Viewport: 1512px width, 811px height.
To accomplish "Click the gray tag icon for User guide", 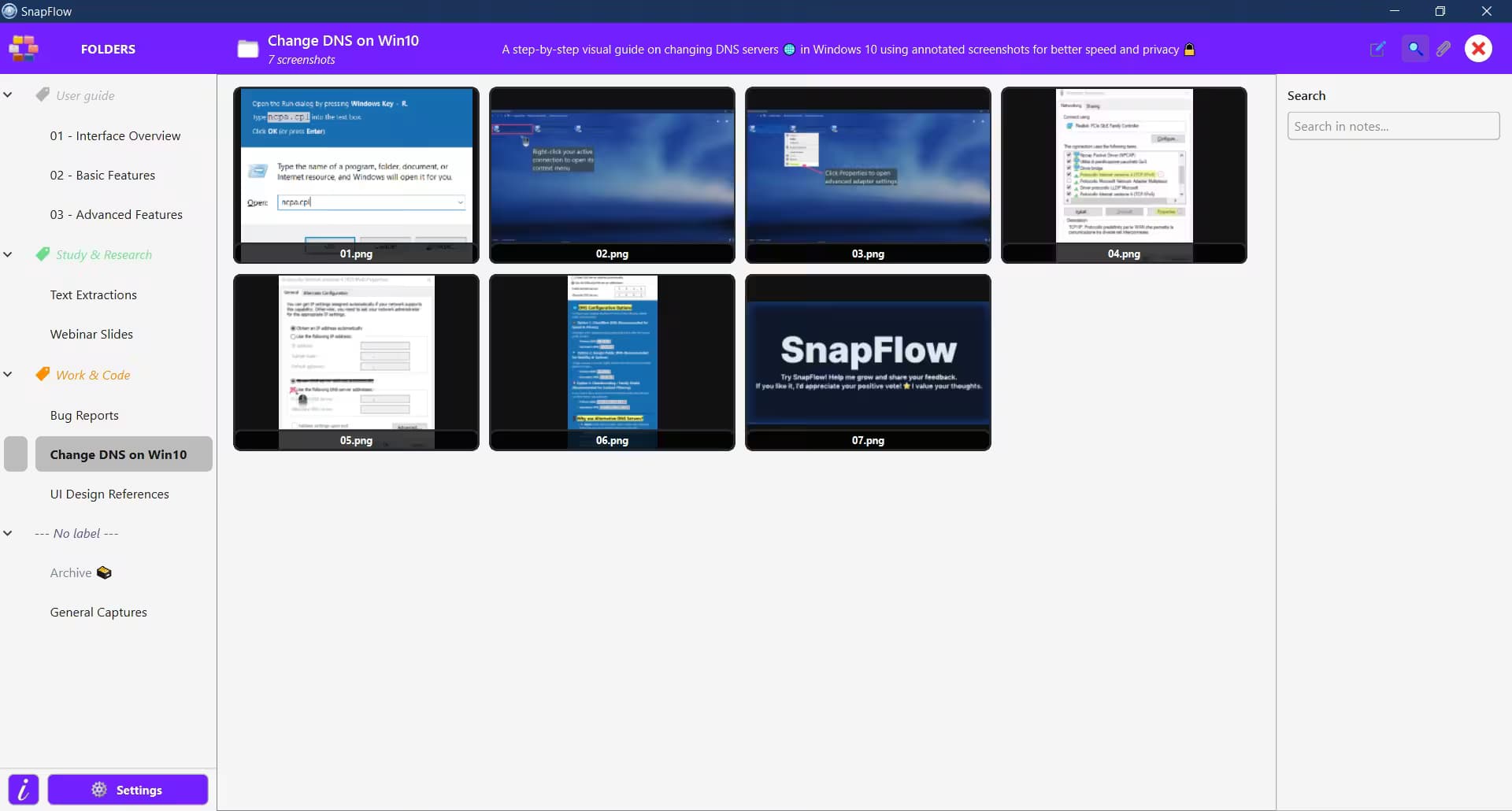I will point(43,94).
